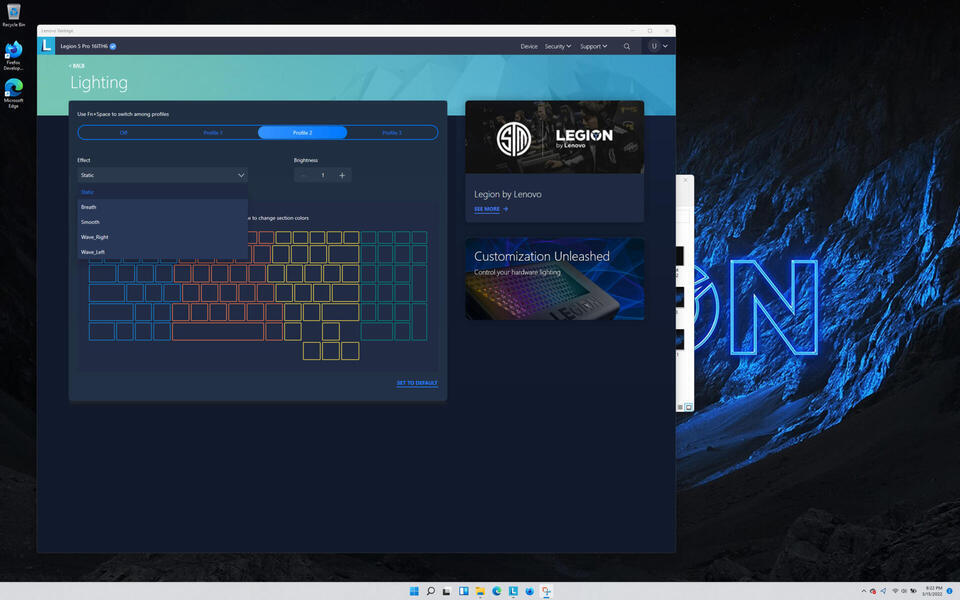
Task: Click the battery icon in system tray
Action: pyautogui.click(x=913, y=591)
